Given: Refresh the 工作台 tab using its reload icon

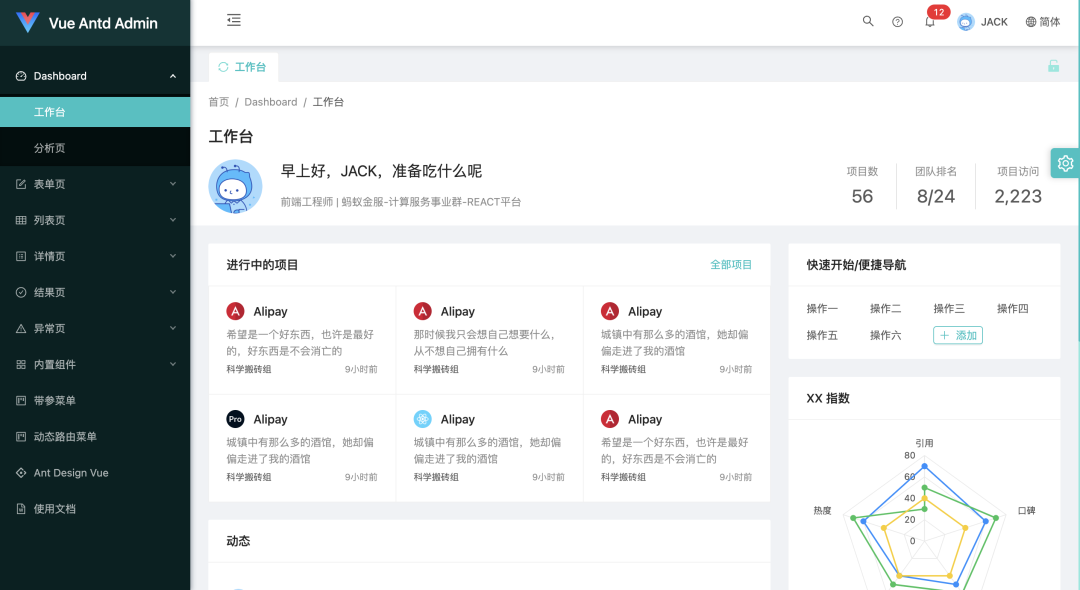Looking at the screenshot, I should tap(222, 66).
